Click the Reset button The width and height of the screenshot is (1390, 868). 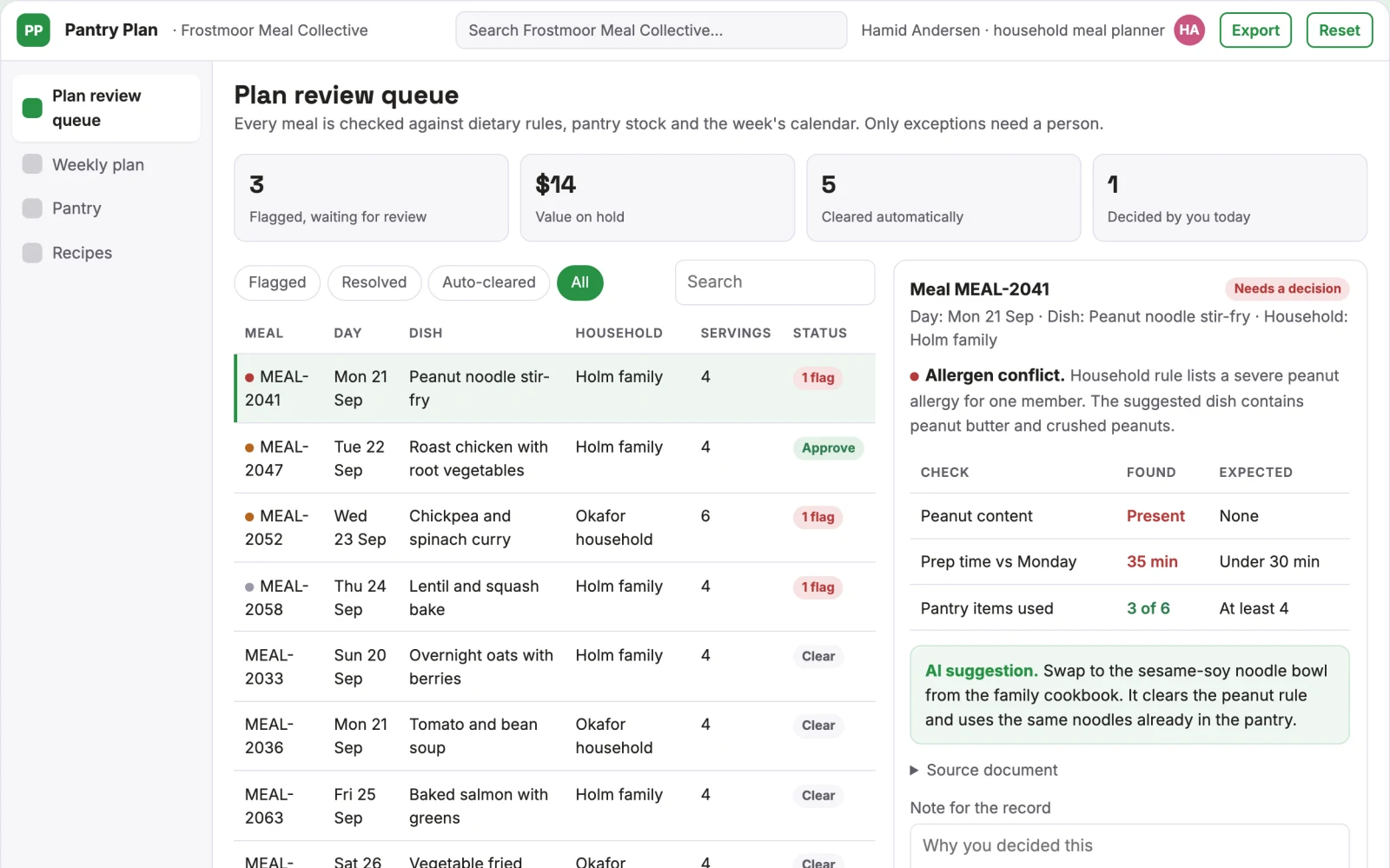(x=1340, y=30)
